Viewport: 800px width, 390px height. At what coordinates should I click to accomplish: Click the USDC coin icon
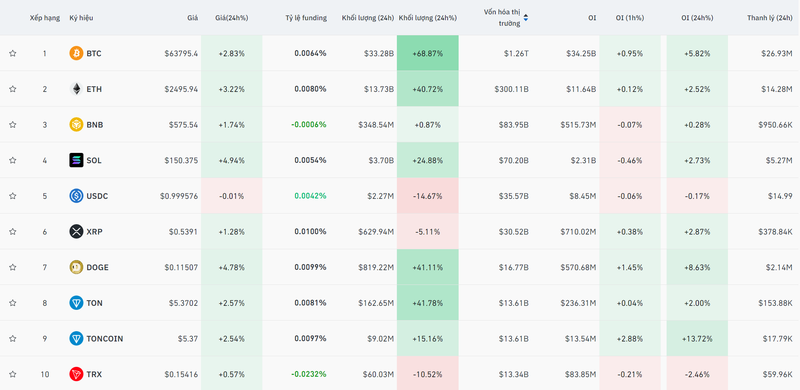click(x=76, y=196)
